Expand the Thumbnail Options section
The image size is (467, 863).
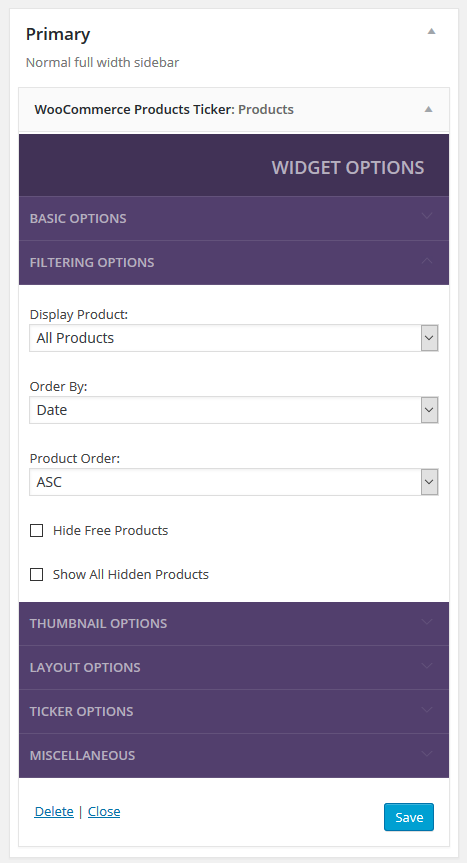pos(234,624)
